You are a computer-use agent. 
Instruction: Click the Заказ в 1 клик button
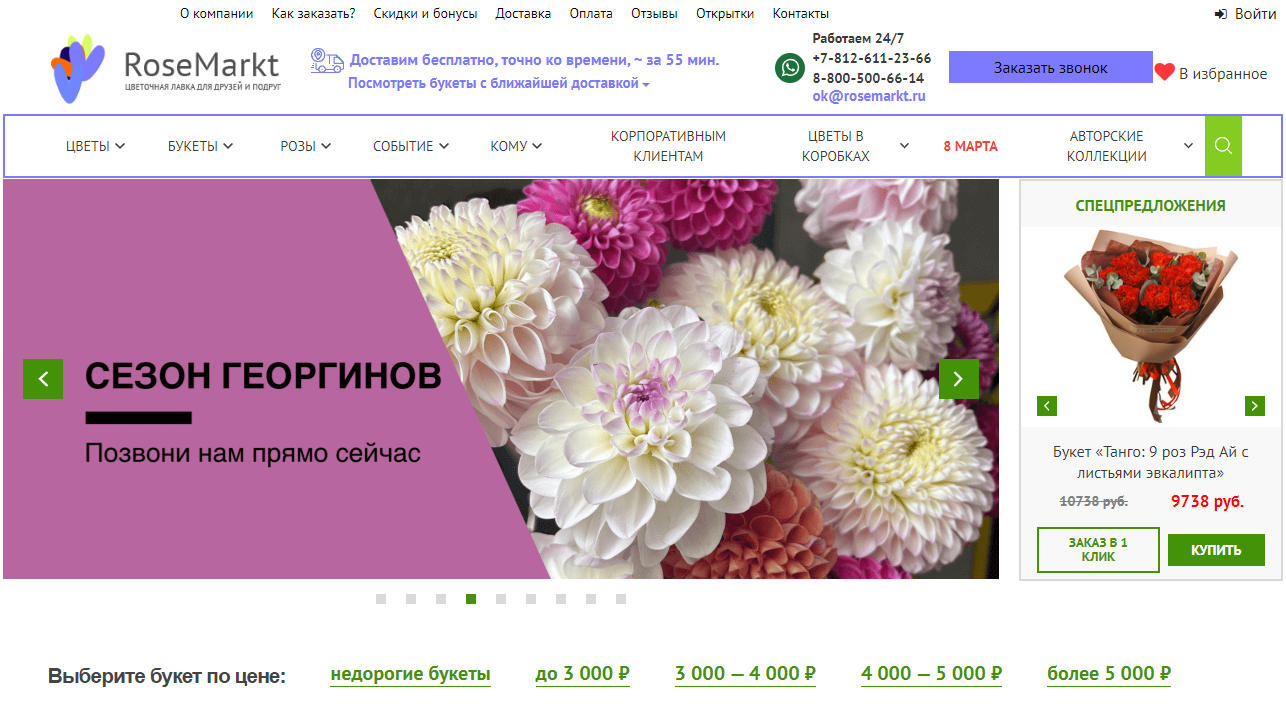tap(1098, 550)
